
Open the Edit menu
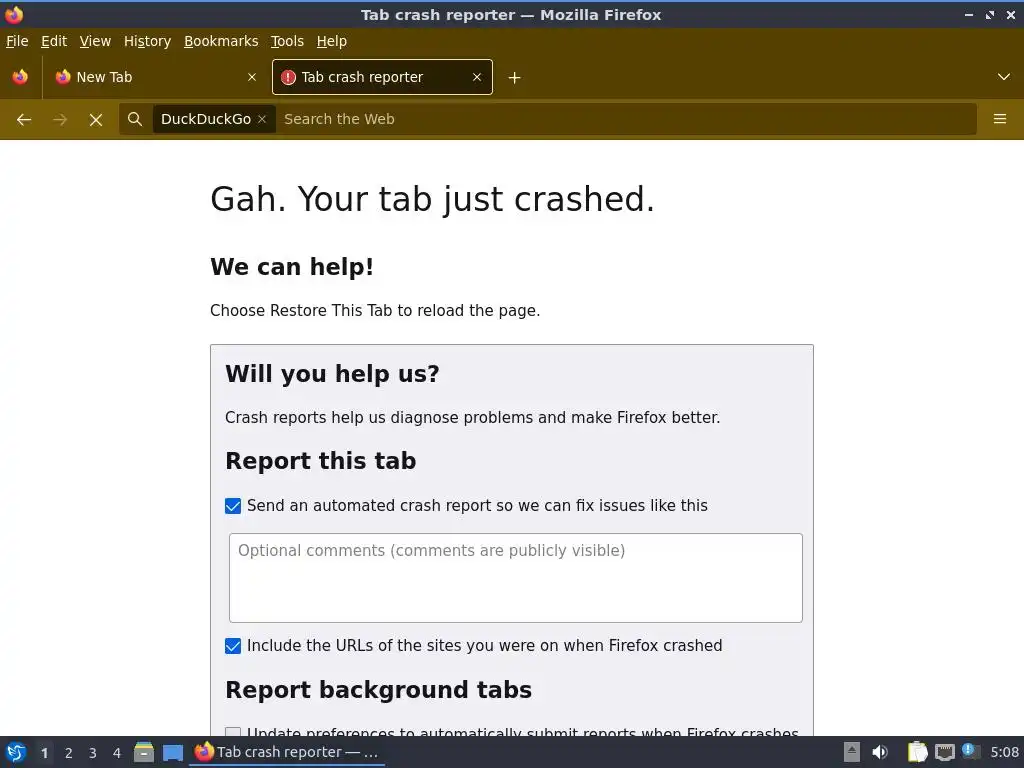pos(54,41)
